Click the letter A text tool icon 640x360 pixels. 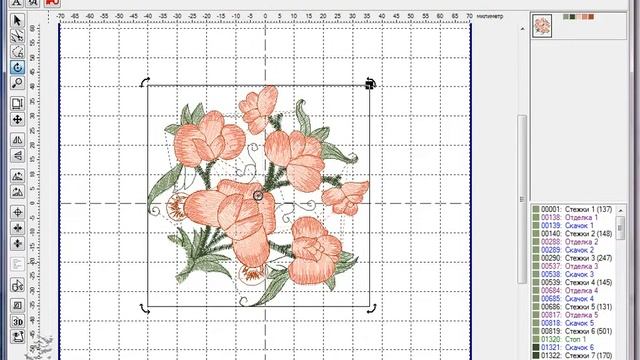click(x=16, y=3)
